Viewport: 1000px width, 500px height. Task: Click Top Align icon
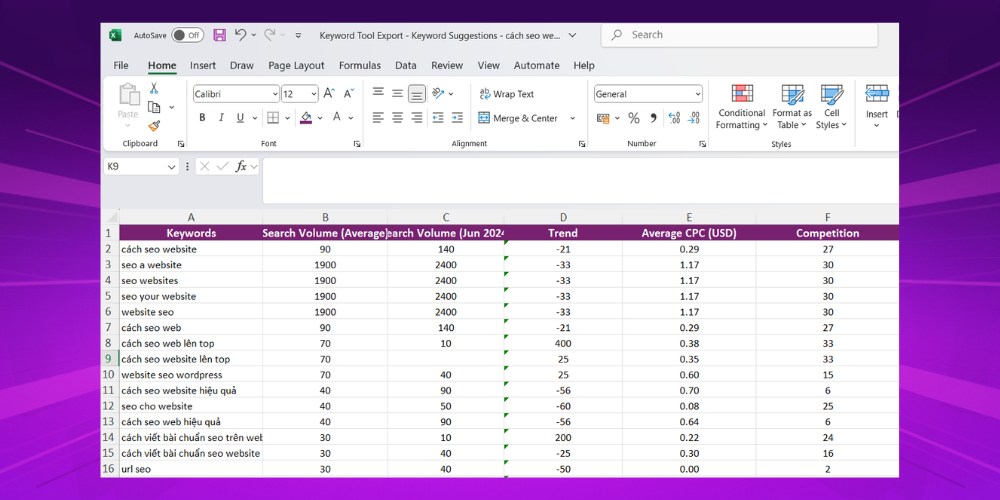[378, 93]
